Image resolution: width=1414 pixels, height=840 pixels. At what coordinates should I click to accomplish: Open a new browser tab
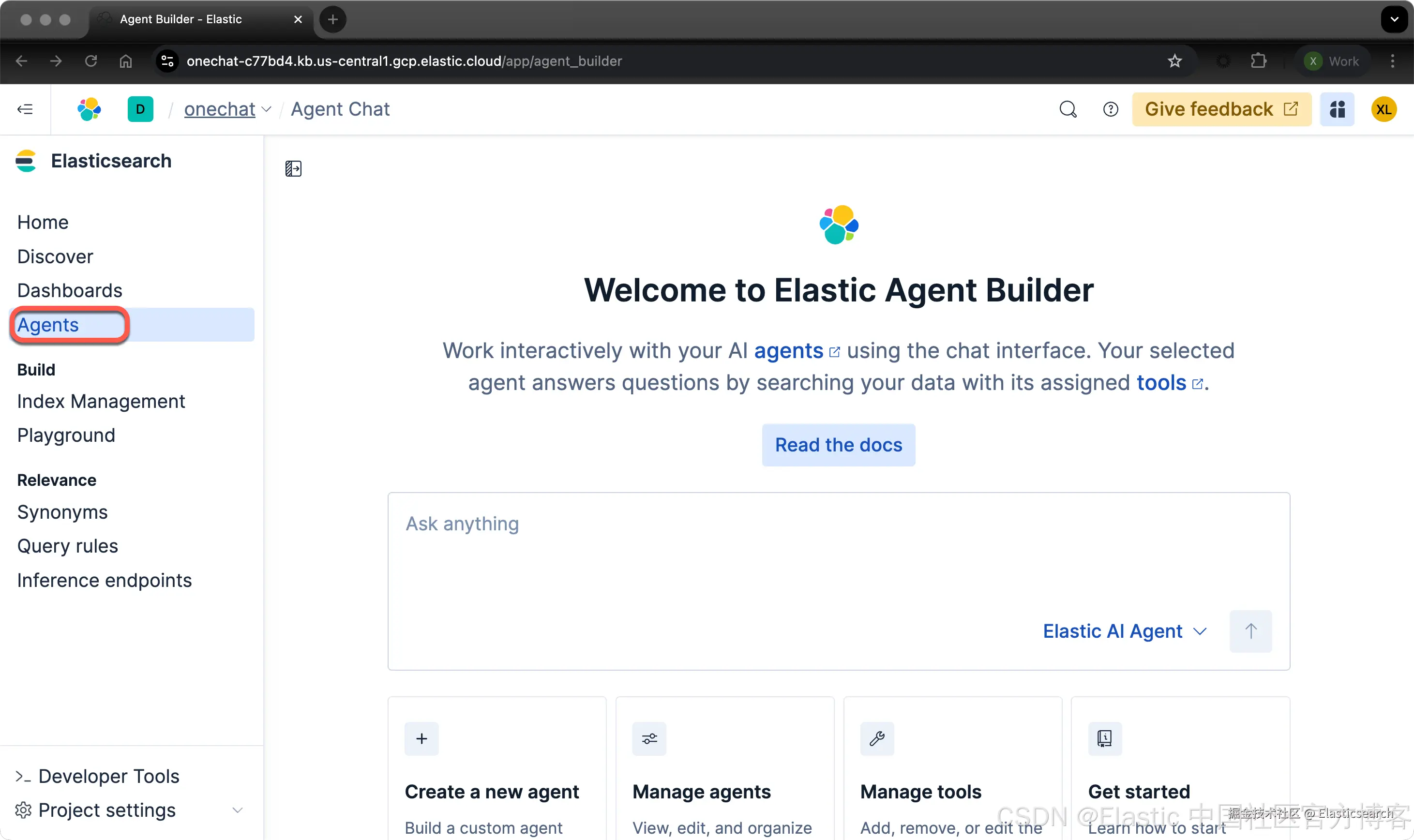[x=333, y=19]
